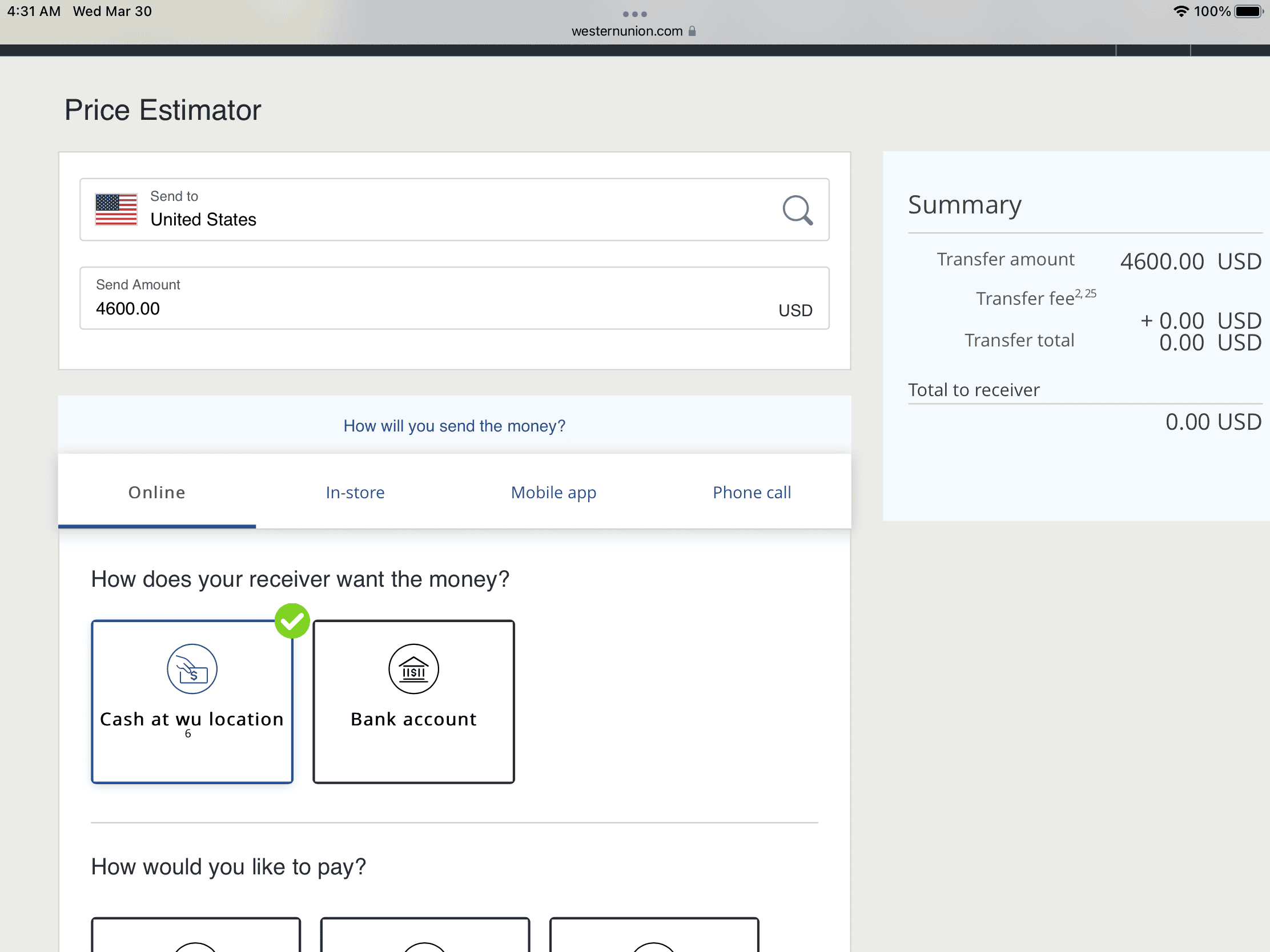Switch to the Phone call tab

coord(751,492)
